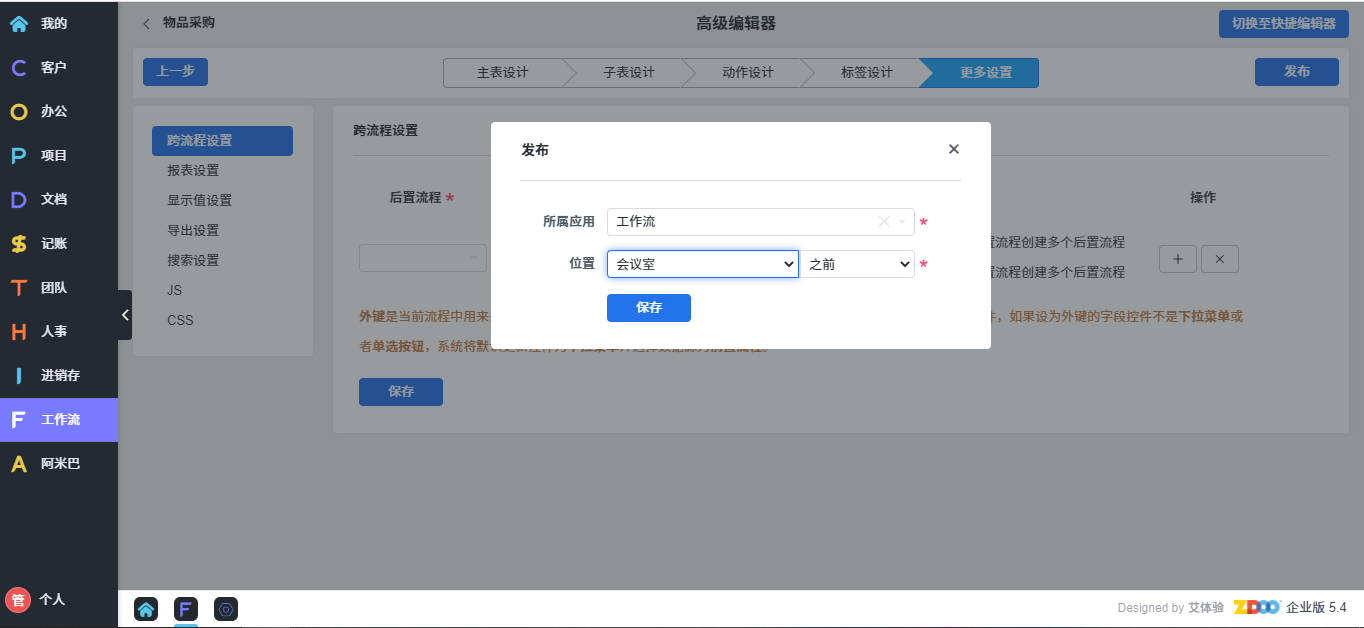Open the 之前 before/after dropdown
Screen dimensions: 1364x628
coord(860,264)
